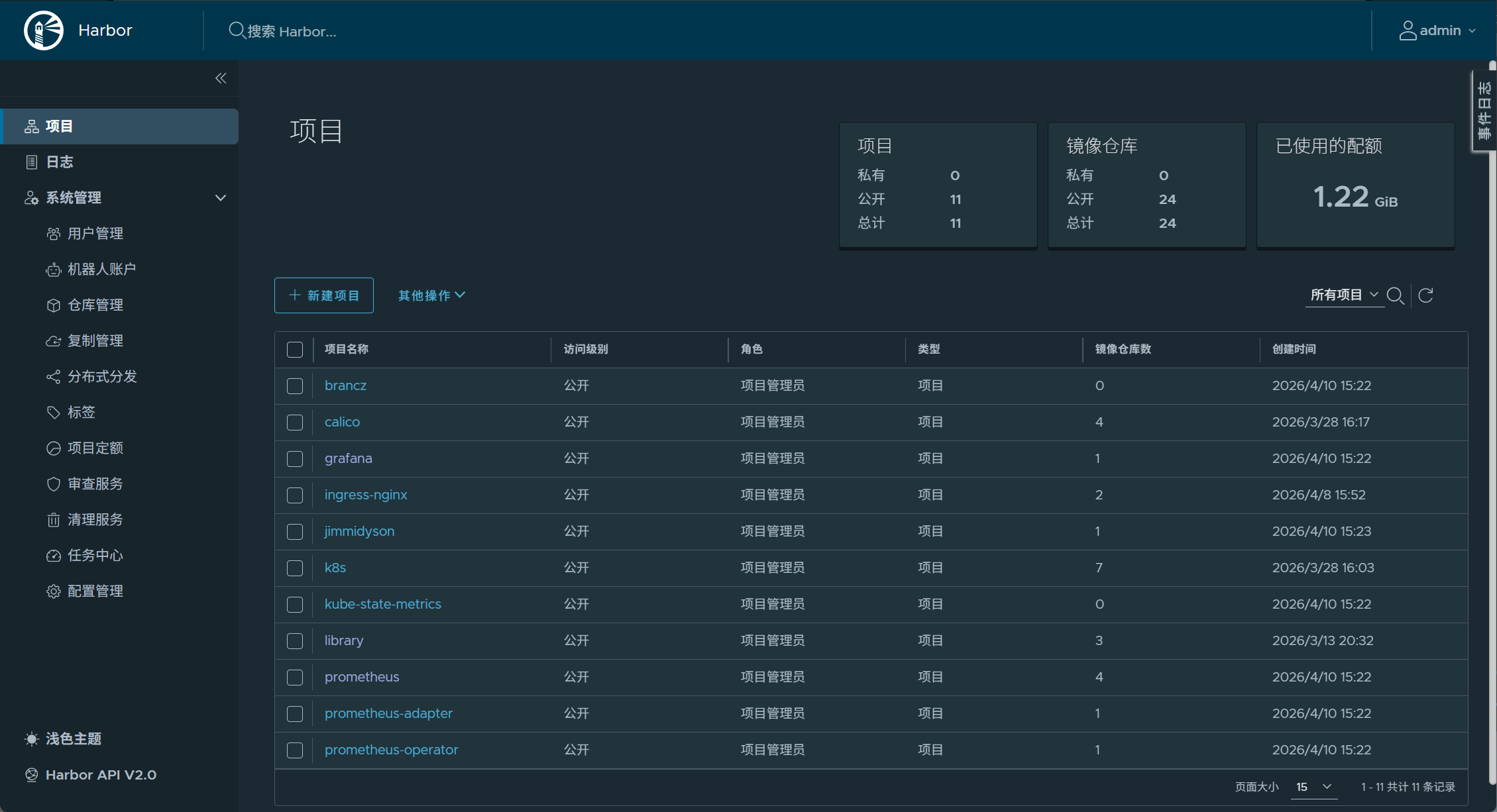Open the 事件日志 side panel tab
This screenshot has height=812, width=1497.
pos(1484,111)
